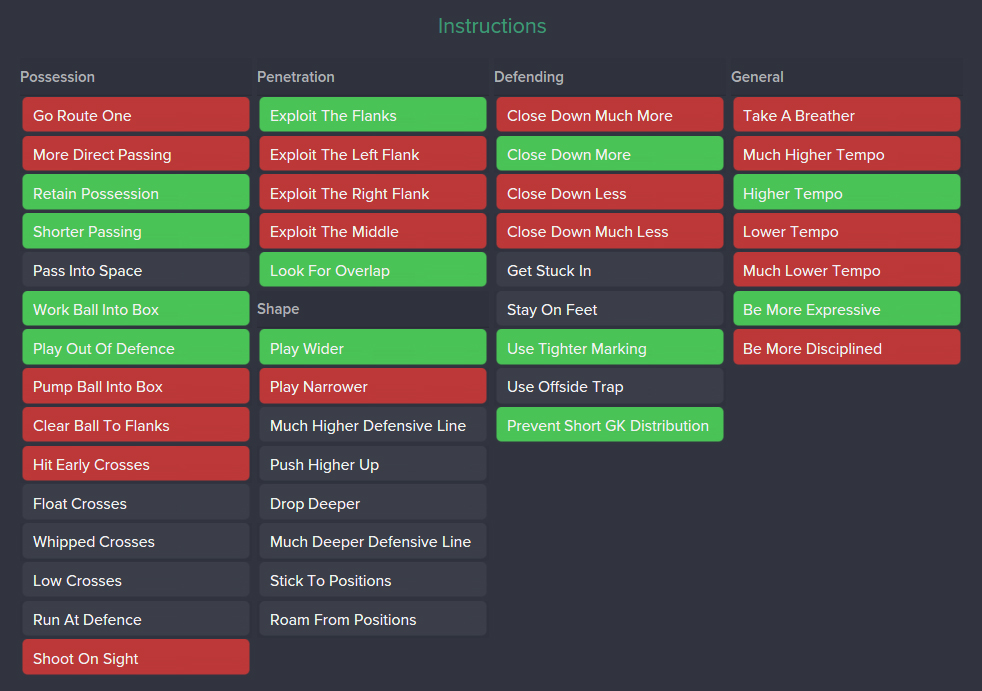Disable Prevent Short GK Distribution
This screenshot has height=691, width=982.
tap(609, 426)
